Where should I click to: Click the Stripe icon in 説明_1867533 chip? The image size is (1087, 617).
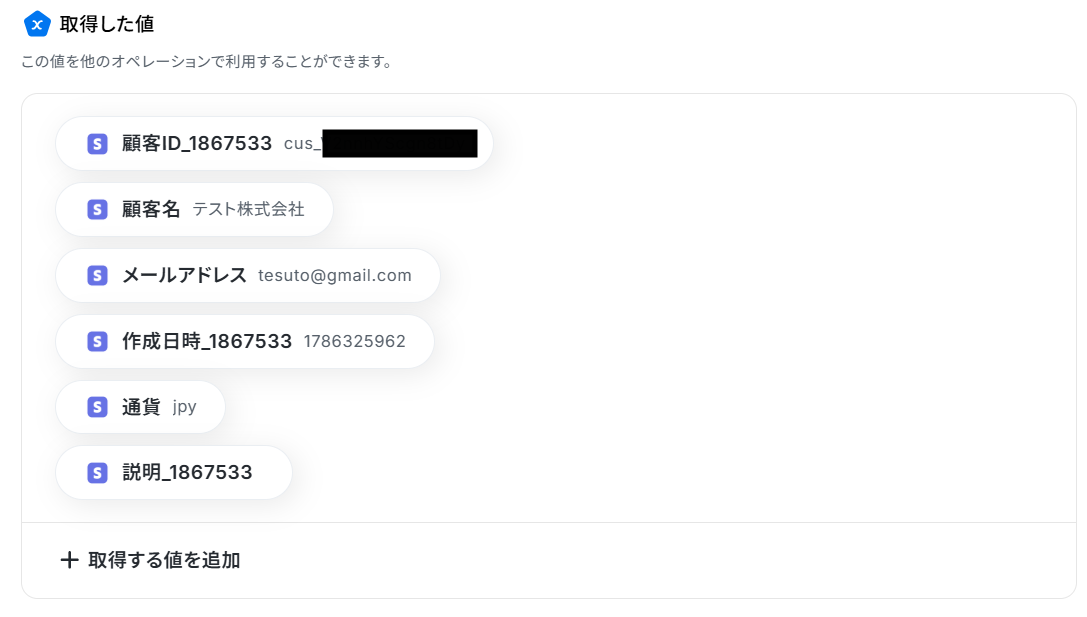tap(97, 473)
